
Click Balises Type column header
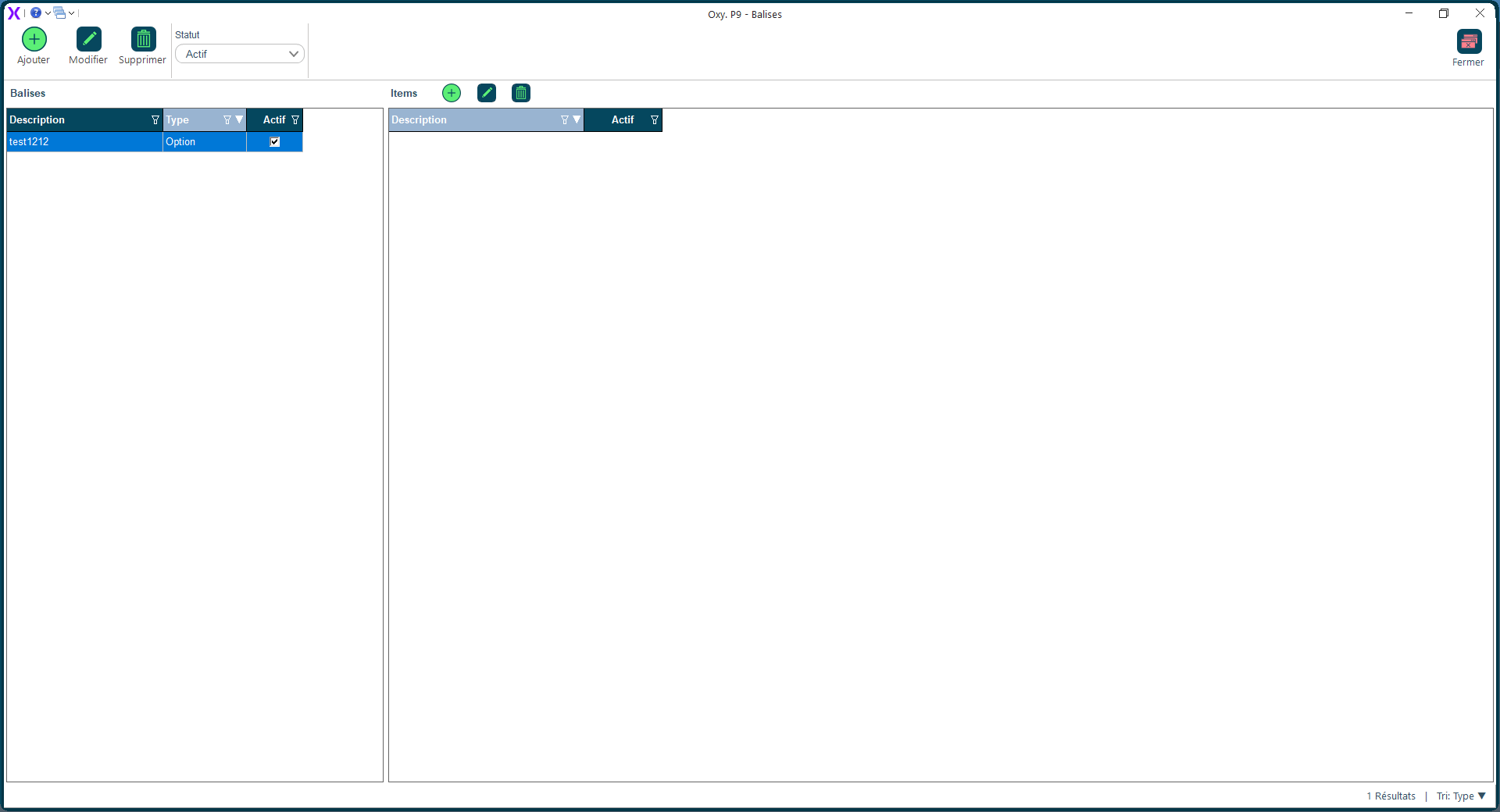(205, 119)
